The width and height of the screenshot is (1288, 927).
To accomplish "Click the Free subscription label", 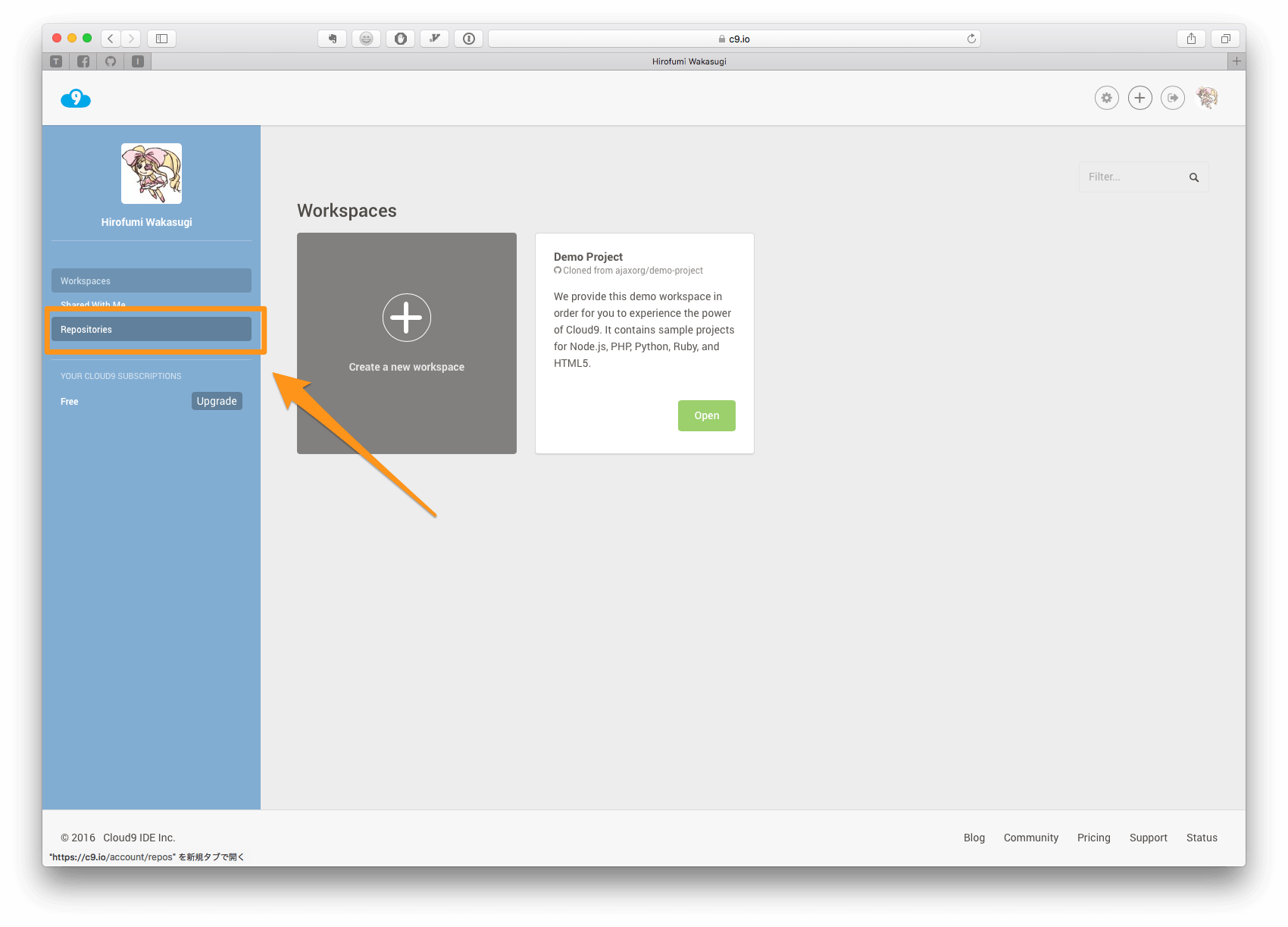I will (70, 402).
